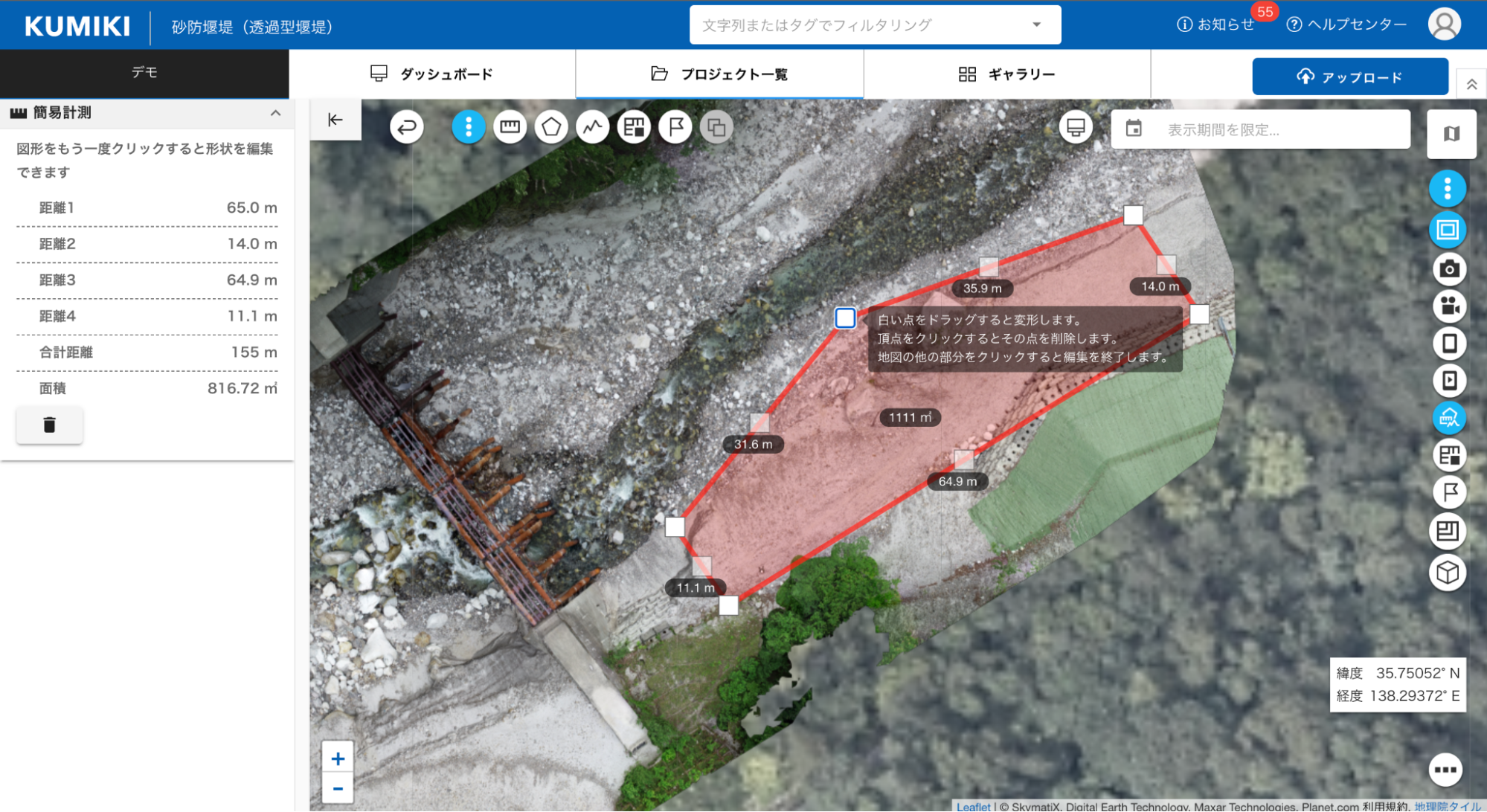Image resolution: width=1487 pixels, height=812 pixels.
Task: Switch to ダッシュボード tab
Action: click(x=432, y=74)
